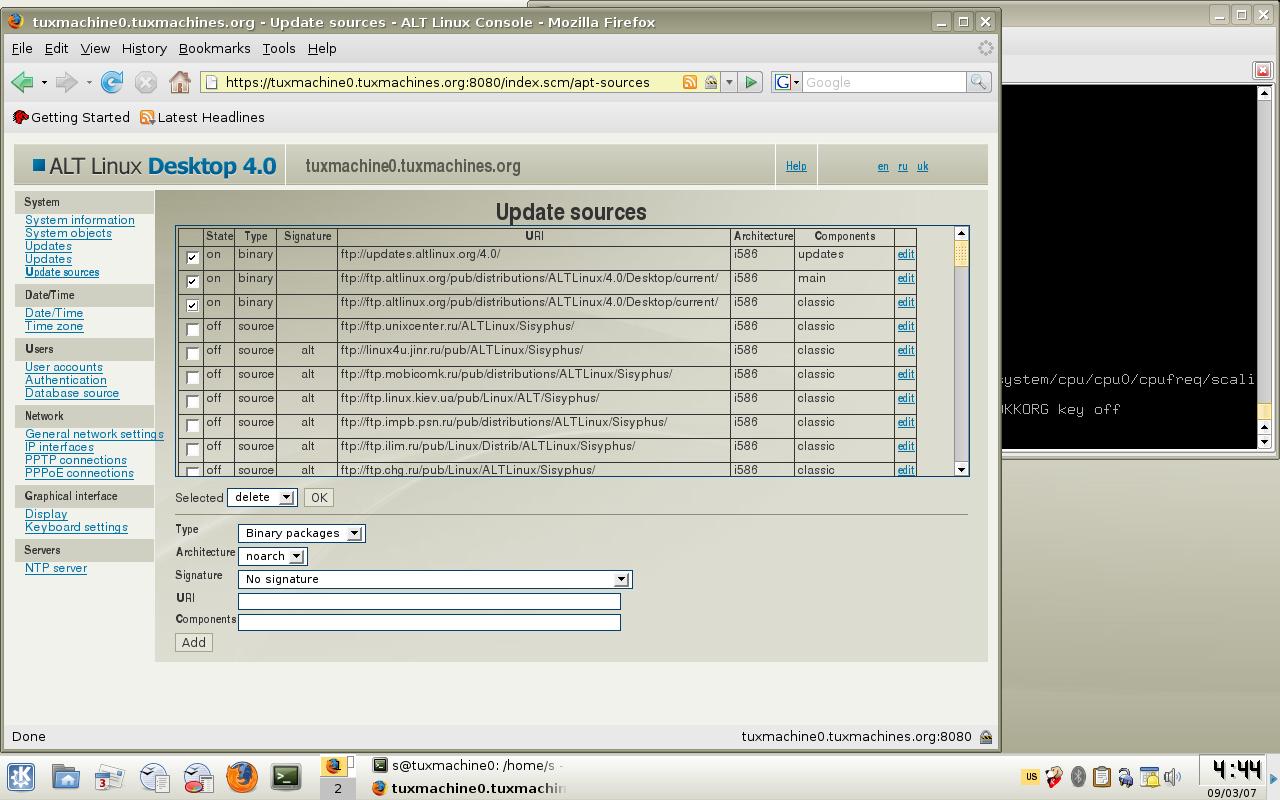Image resolution: width=1280 pixels, height=800 pixels.
Task: Enable the ftp.unixcenter.ru source checkbox
Action: click(193, 329)
